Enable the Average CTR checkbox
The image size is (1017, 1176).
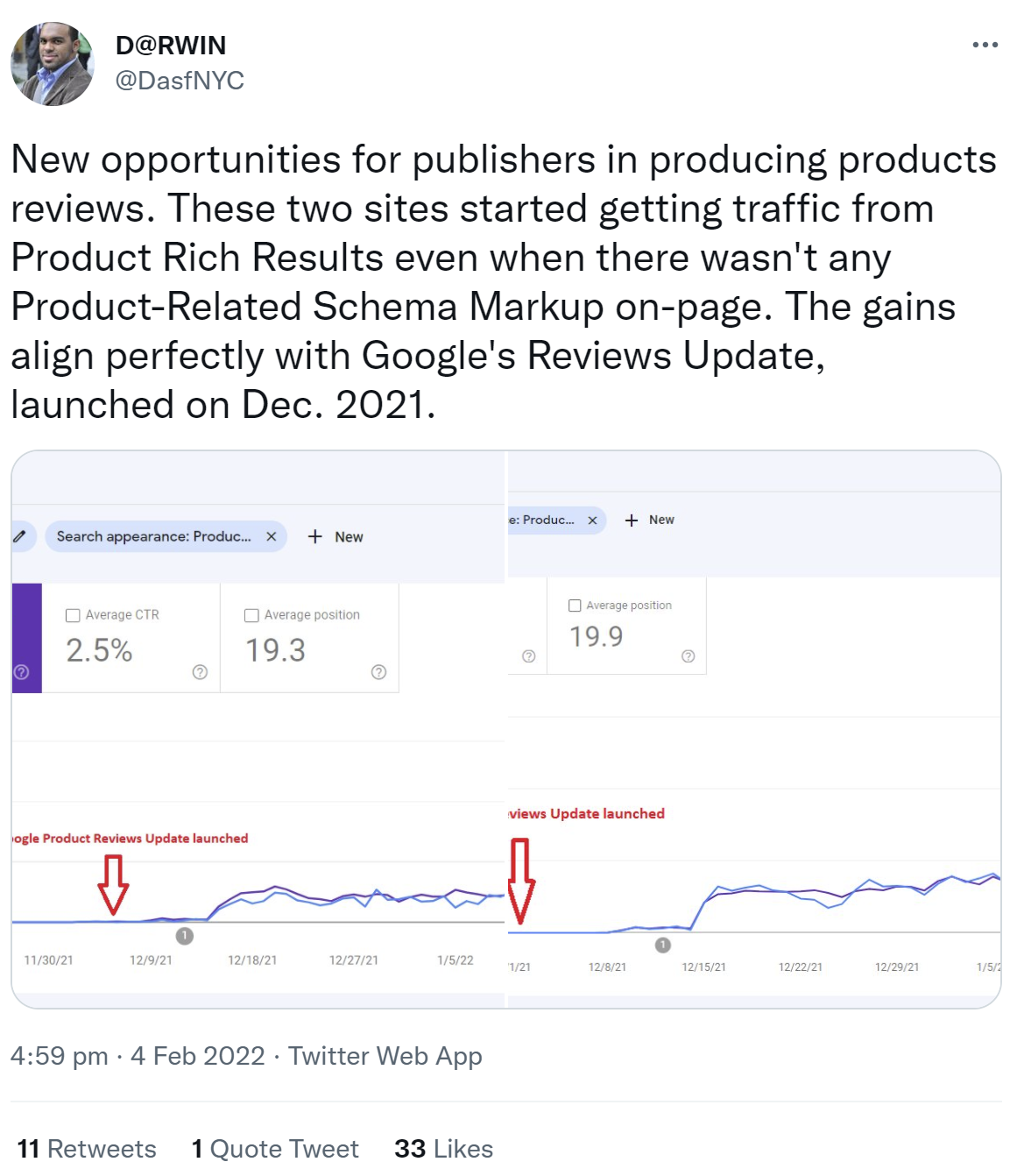click(x=74, y=614)
